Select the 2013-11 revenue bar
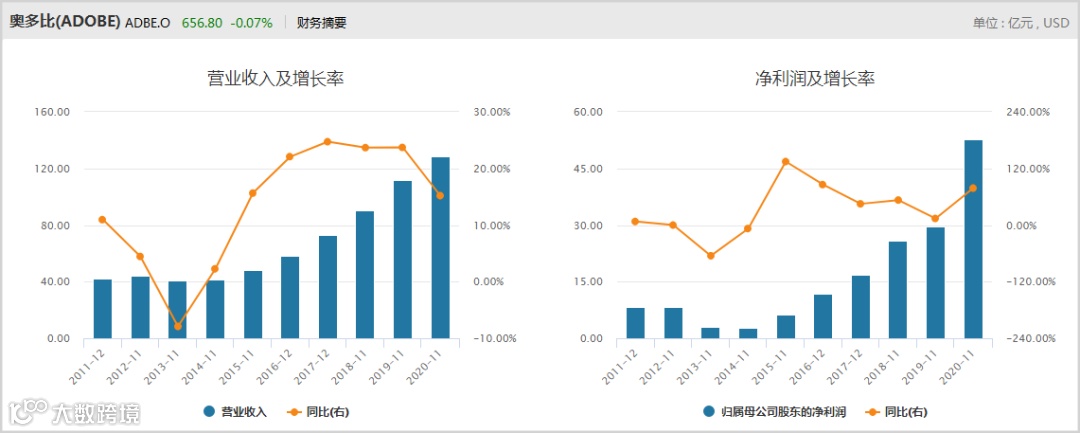The image size is (1080, 433). point(178,310)
